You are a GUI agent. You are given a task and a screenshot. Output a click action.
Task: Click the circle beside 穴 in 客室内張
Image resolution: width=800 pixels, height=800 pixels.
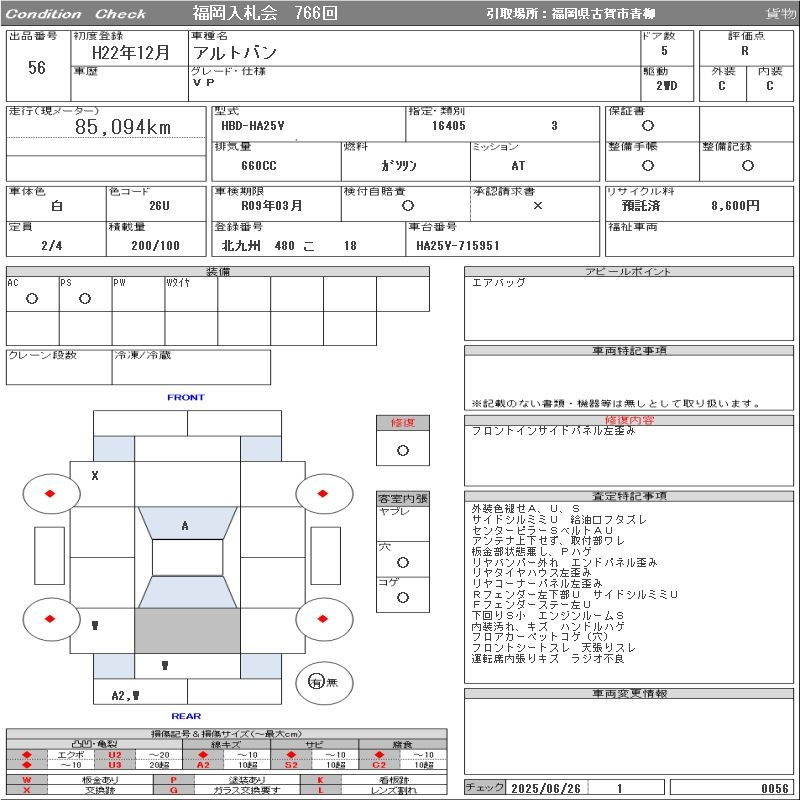coord(403,562)
